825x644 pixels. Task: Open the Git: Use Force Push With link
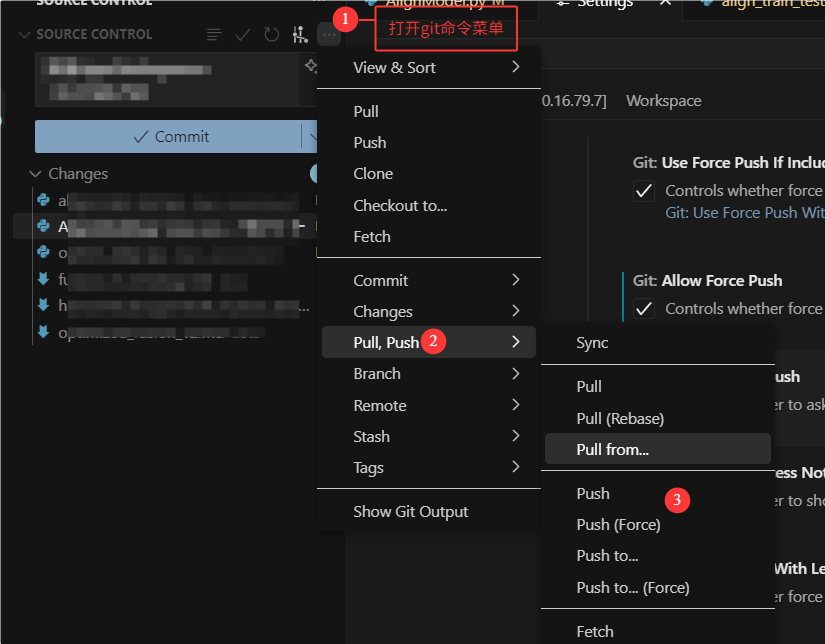tap(744, 213)
